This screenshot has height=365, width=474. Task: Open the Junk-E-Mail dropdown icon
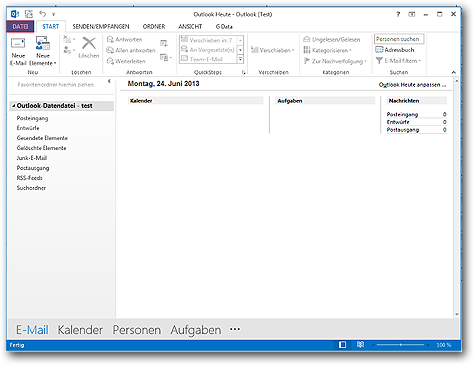click(69, 50)
